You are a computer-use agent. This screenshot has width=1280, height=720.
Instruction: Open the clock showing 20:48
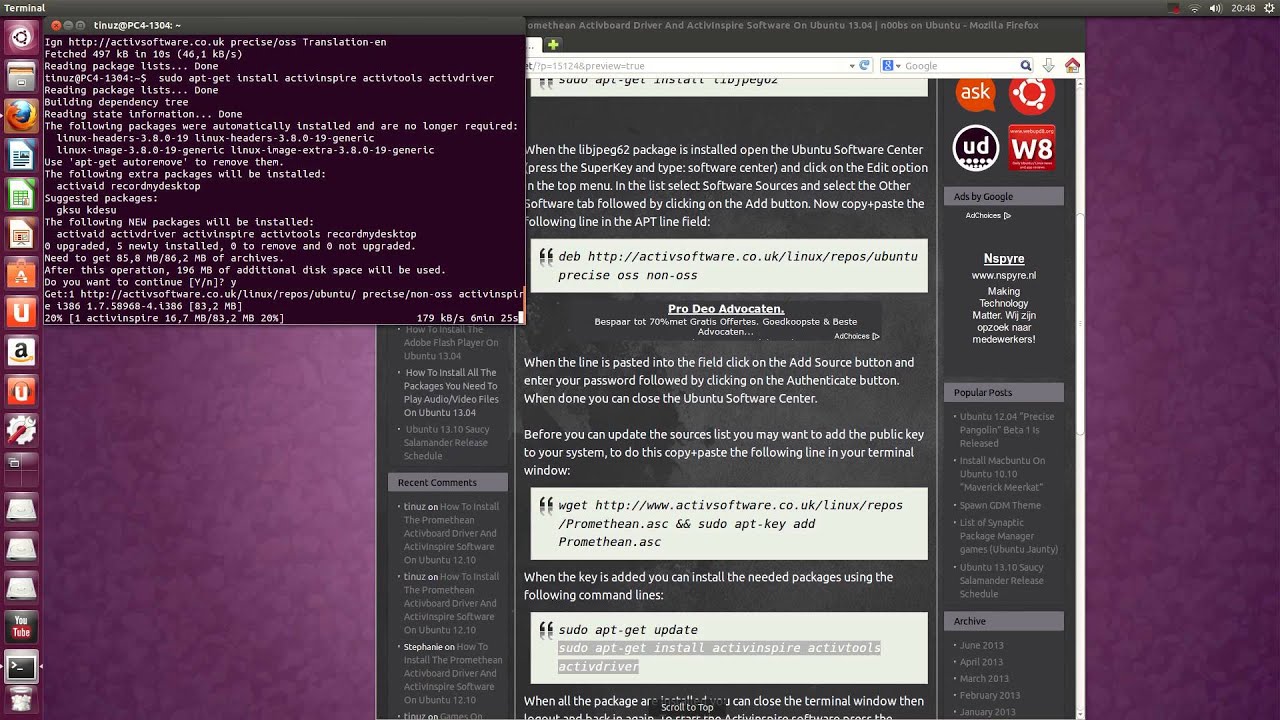[1243, 8]
